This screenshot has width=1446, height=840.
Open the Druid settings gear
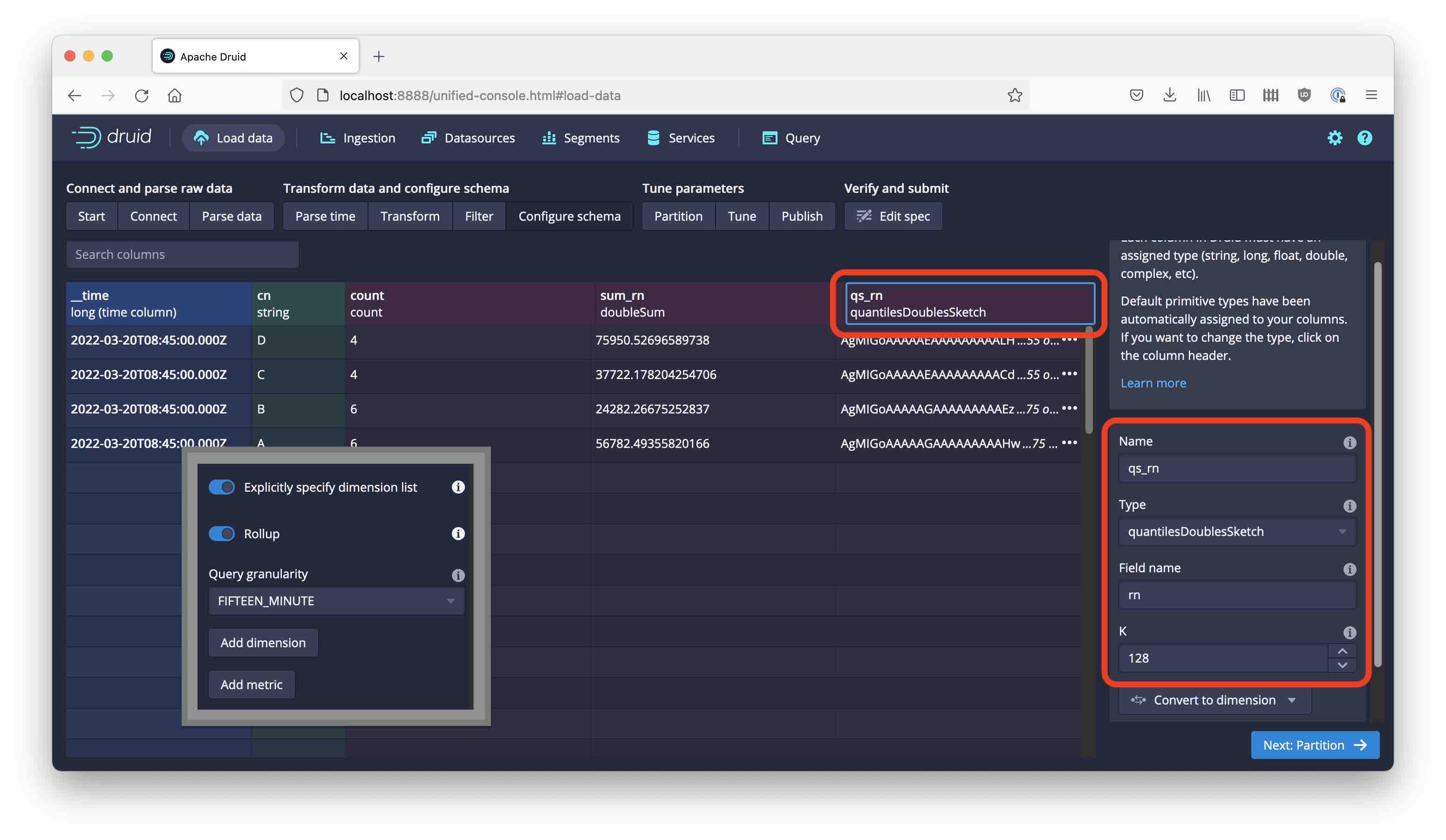tap(1335, 138)
